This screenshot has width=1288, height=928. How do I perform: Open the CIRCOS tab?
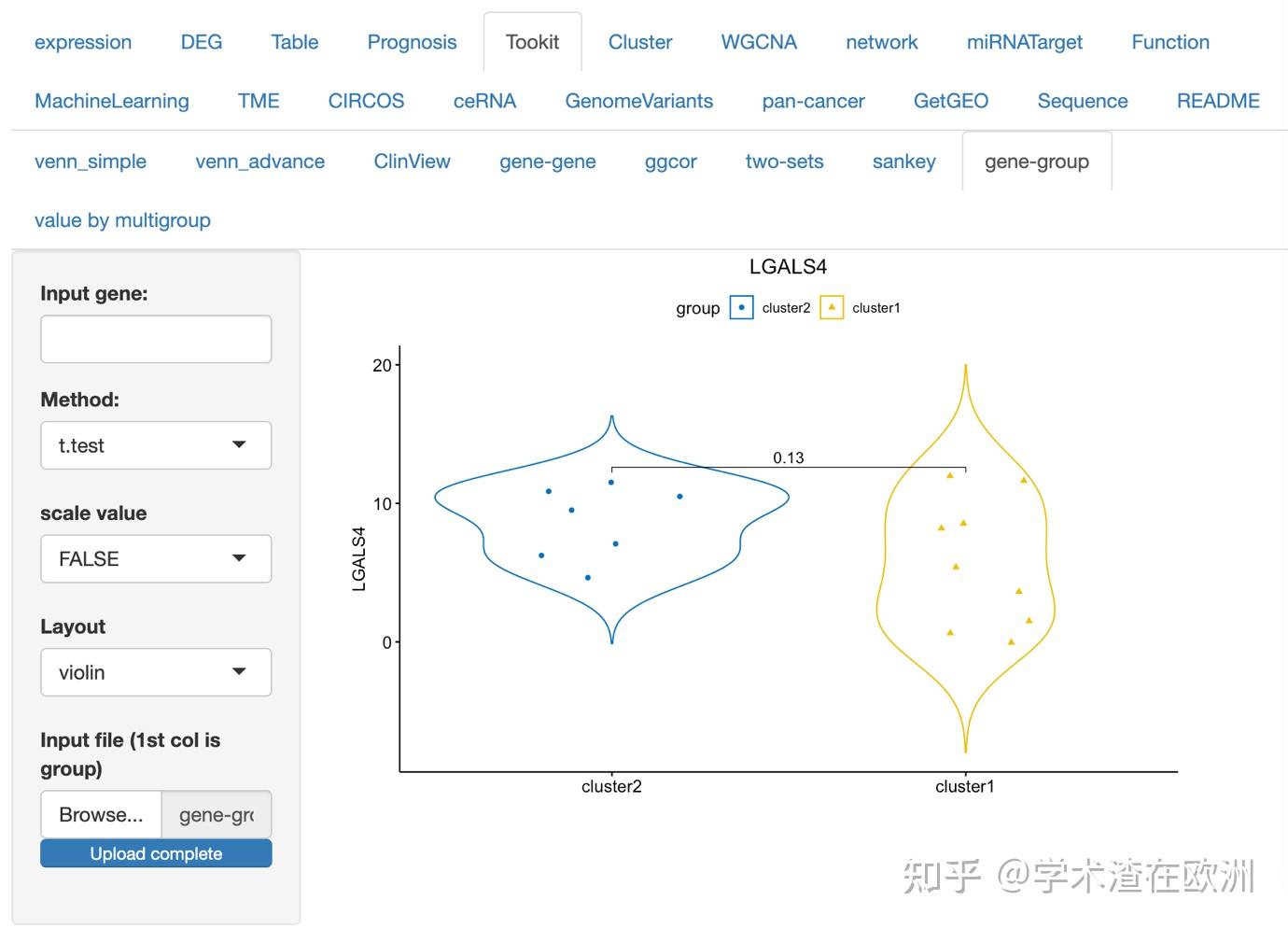[x=366, y=101]
